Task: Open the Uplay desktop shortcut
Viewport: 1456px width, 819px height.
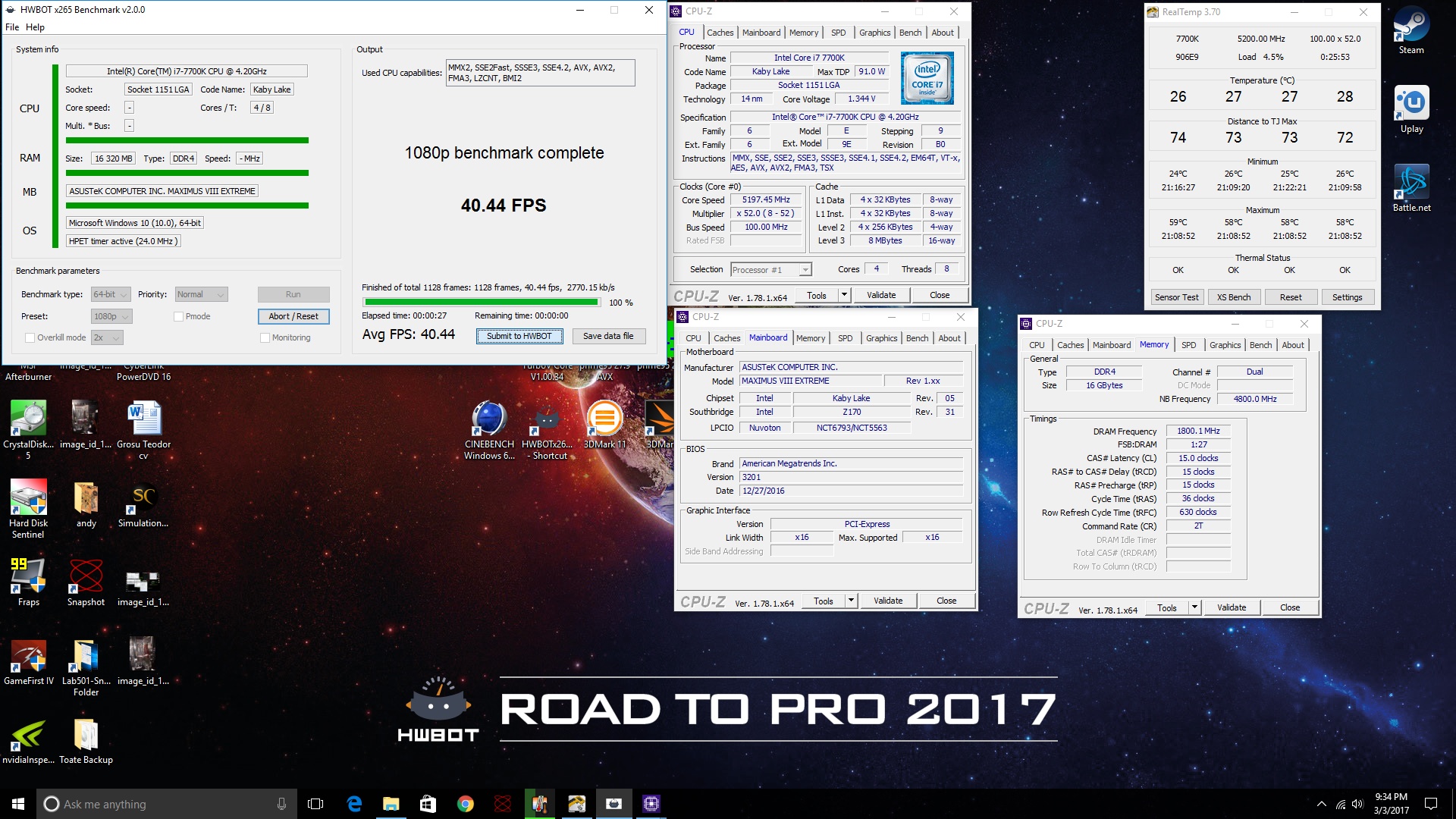Action: click(1411, 109)
